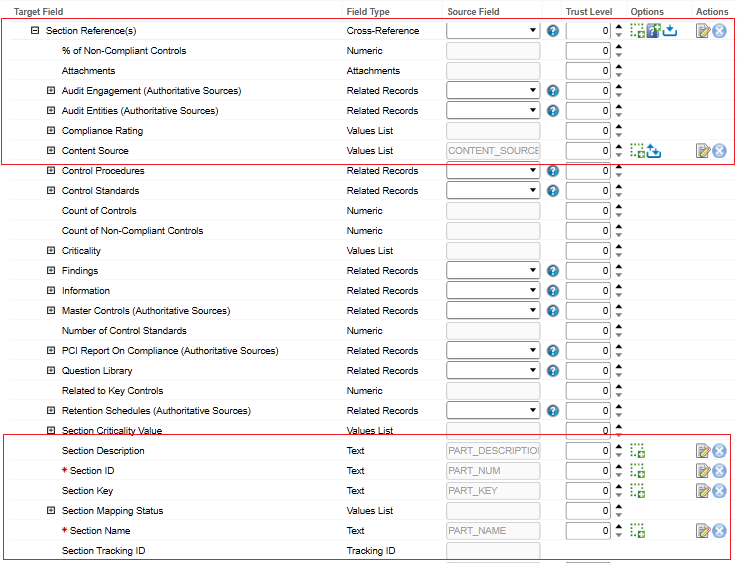Click help icon for Audit Entities row

click(x=553, y=111)
